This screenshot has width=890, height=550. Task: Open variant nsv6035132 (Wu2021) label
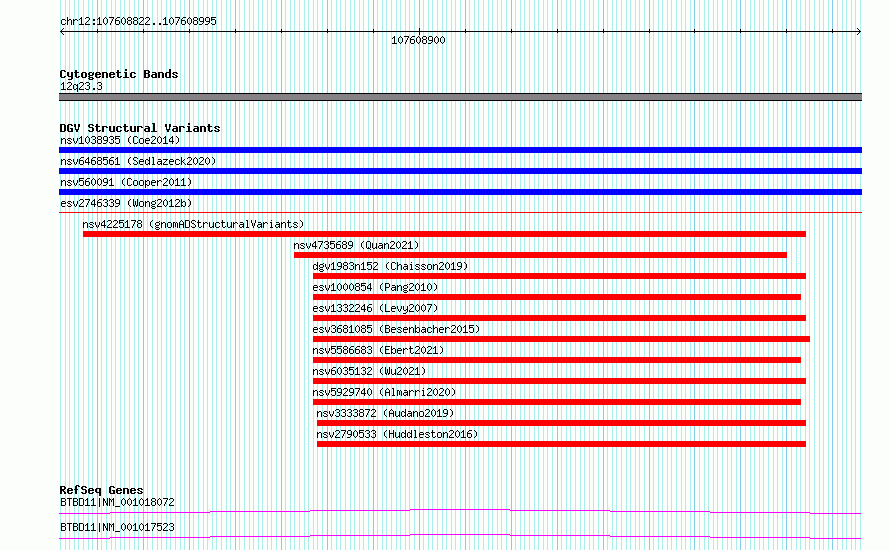tap(369, 371)
